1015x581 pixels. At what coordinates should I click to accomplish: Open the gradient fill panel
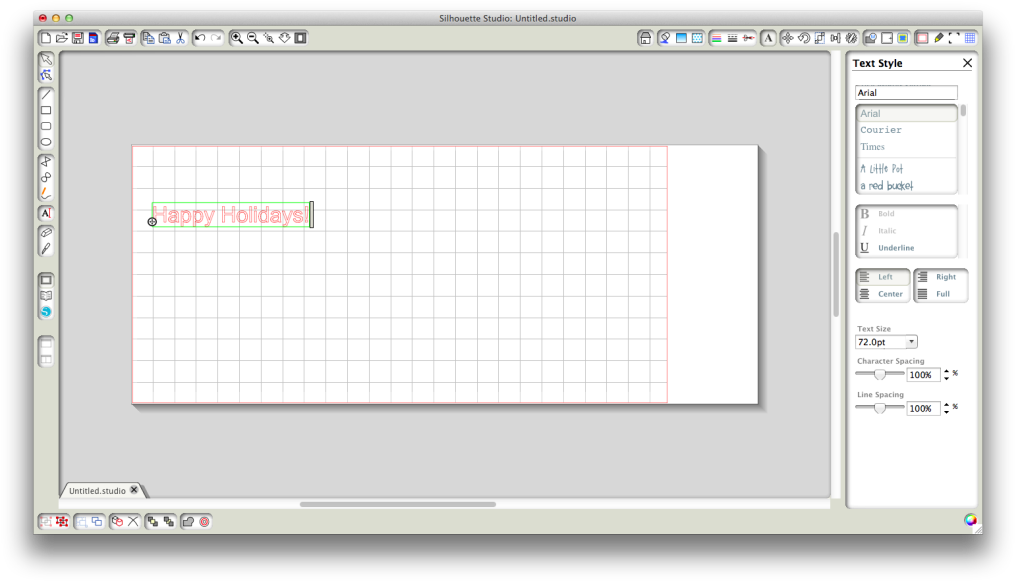(x=681, y=38)
